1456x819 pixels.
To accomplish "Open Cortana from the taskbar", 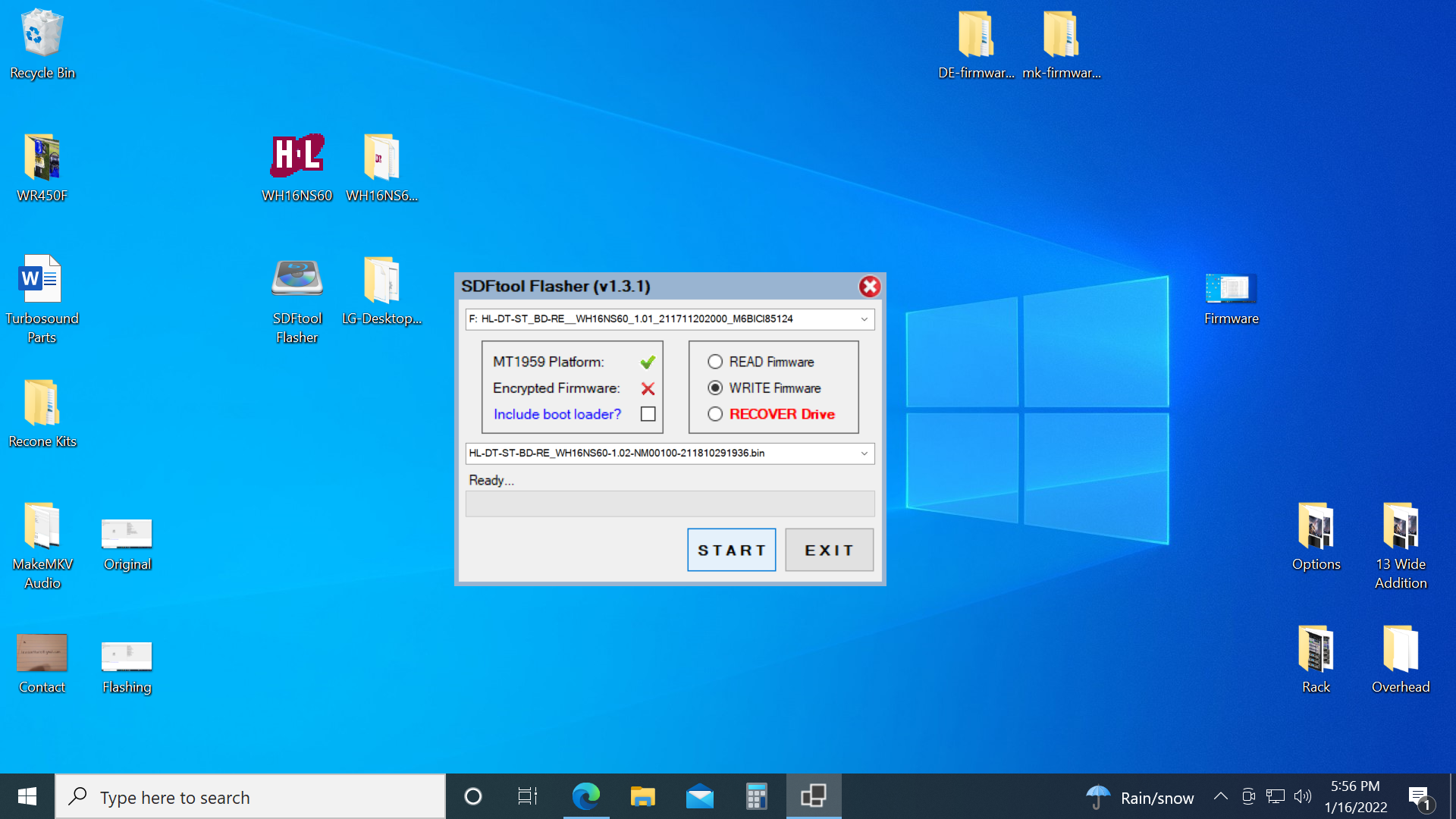I will click(473, 796).
